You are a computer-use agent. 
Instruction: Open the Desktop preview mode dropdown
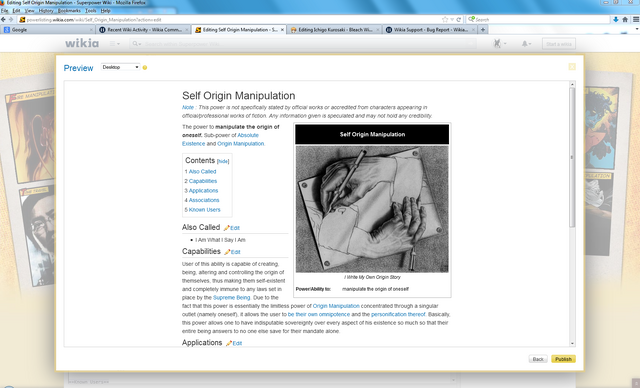point(120,67)
